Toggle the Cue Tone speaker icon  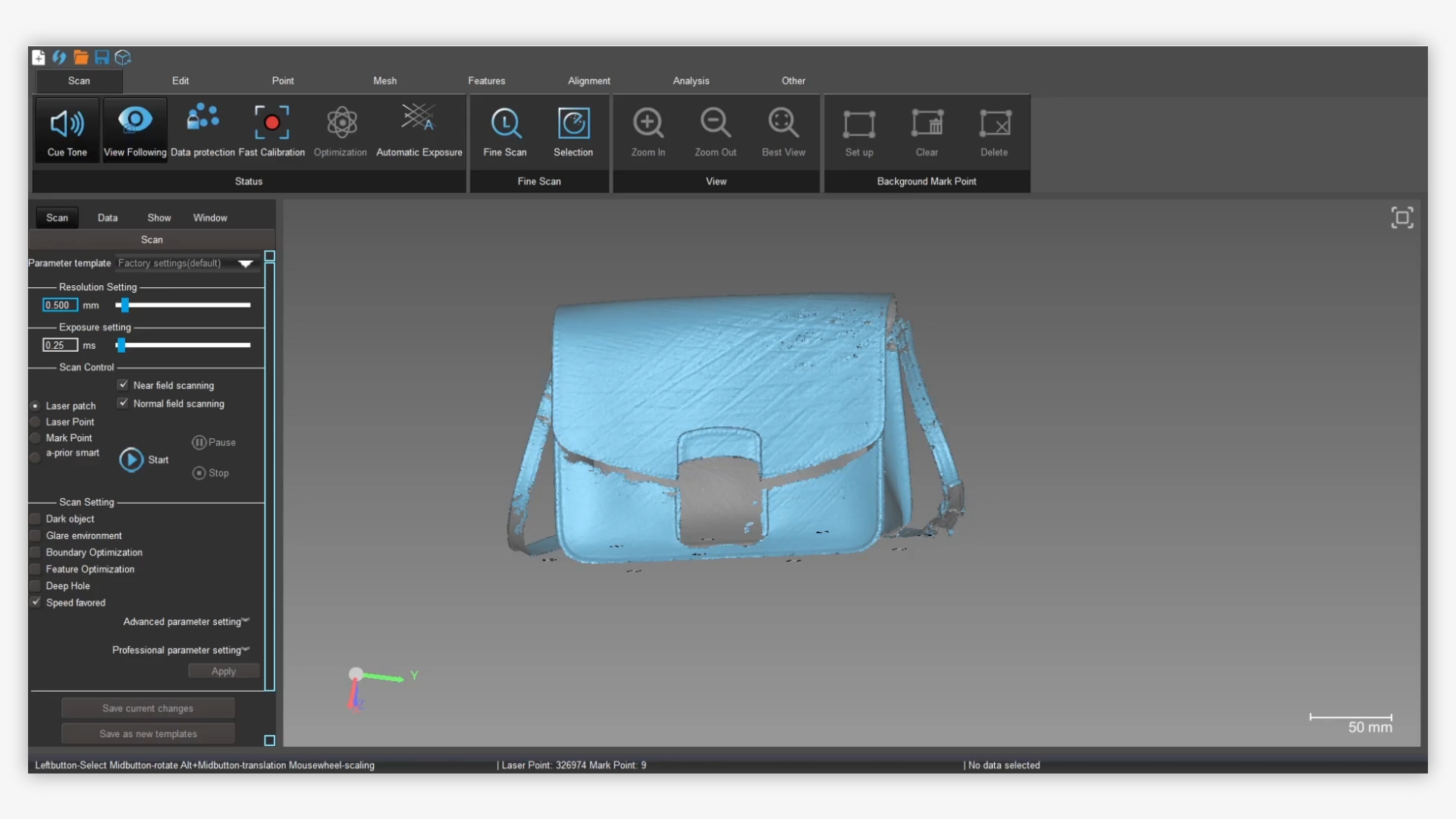(x=67, y=124)
